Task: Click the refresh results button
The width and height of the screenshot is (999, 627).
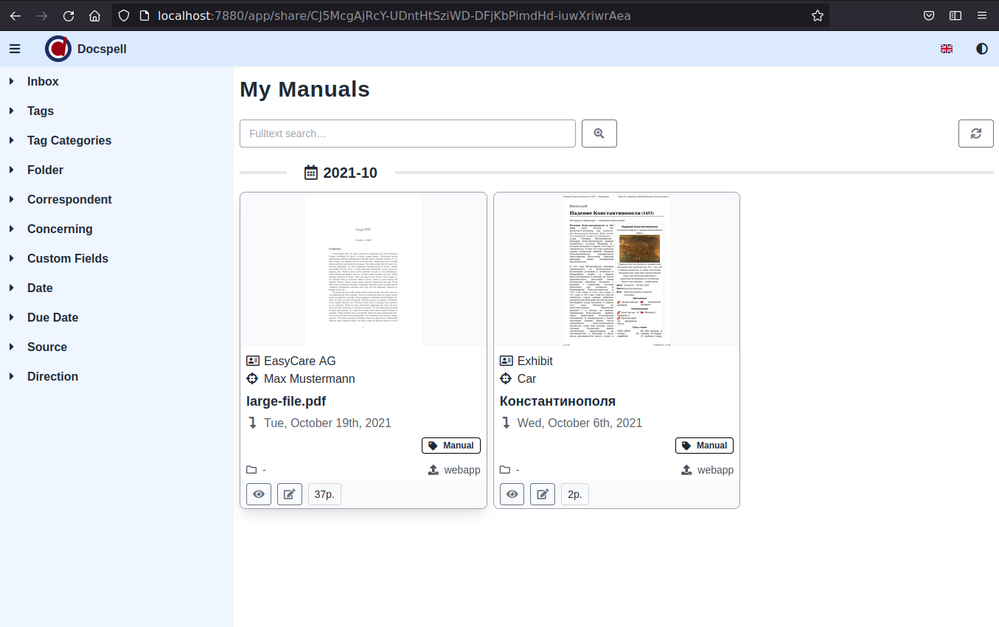Action: [975, 134]
